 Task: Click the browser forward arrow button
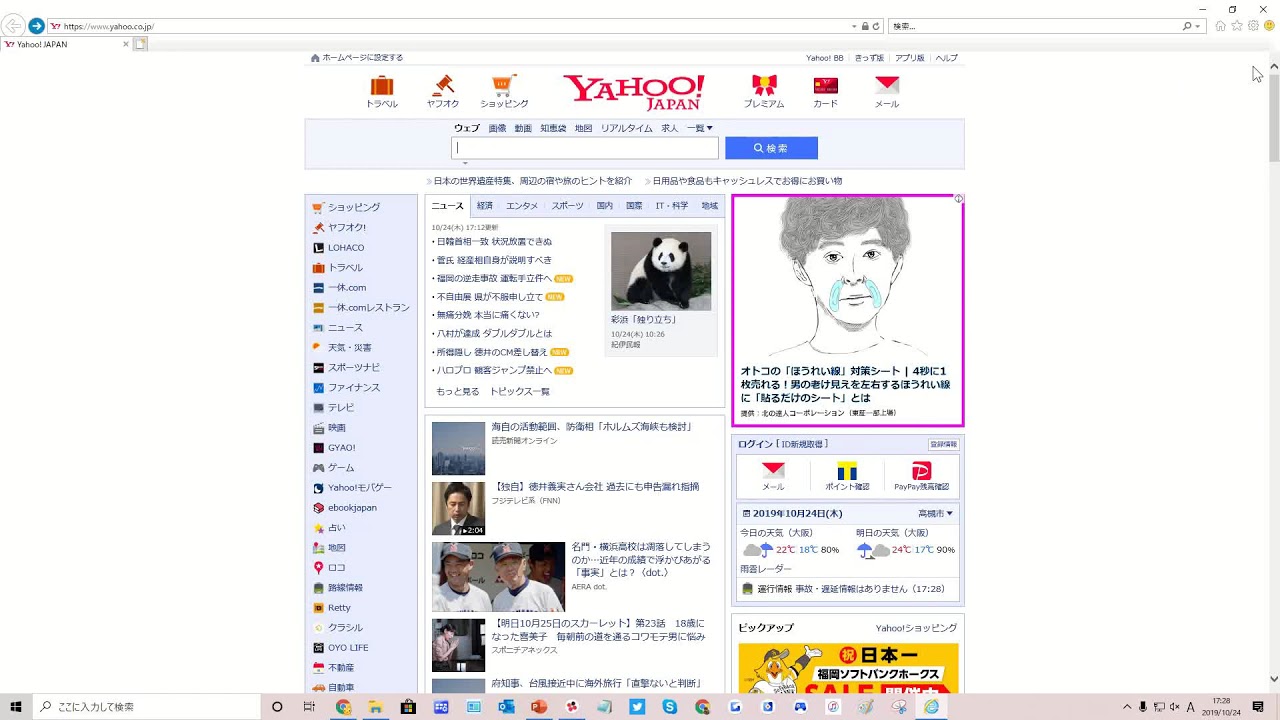[x=37, y=26]
